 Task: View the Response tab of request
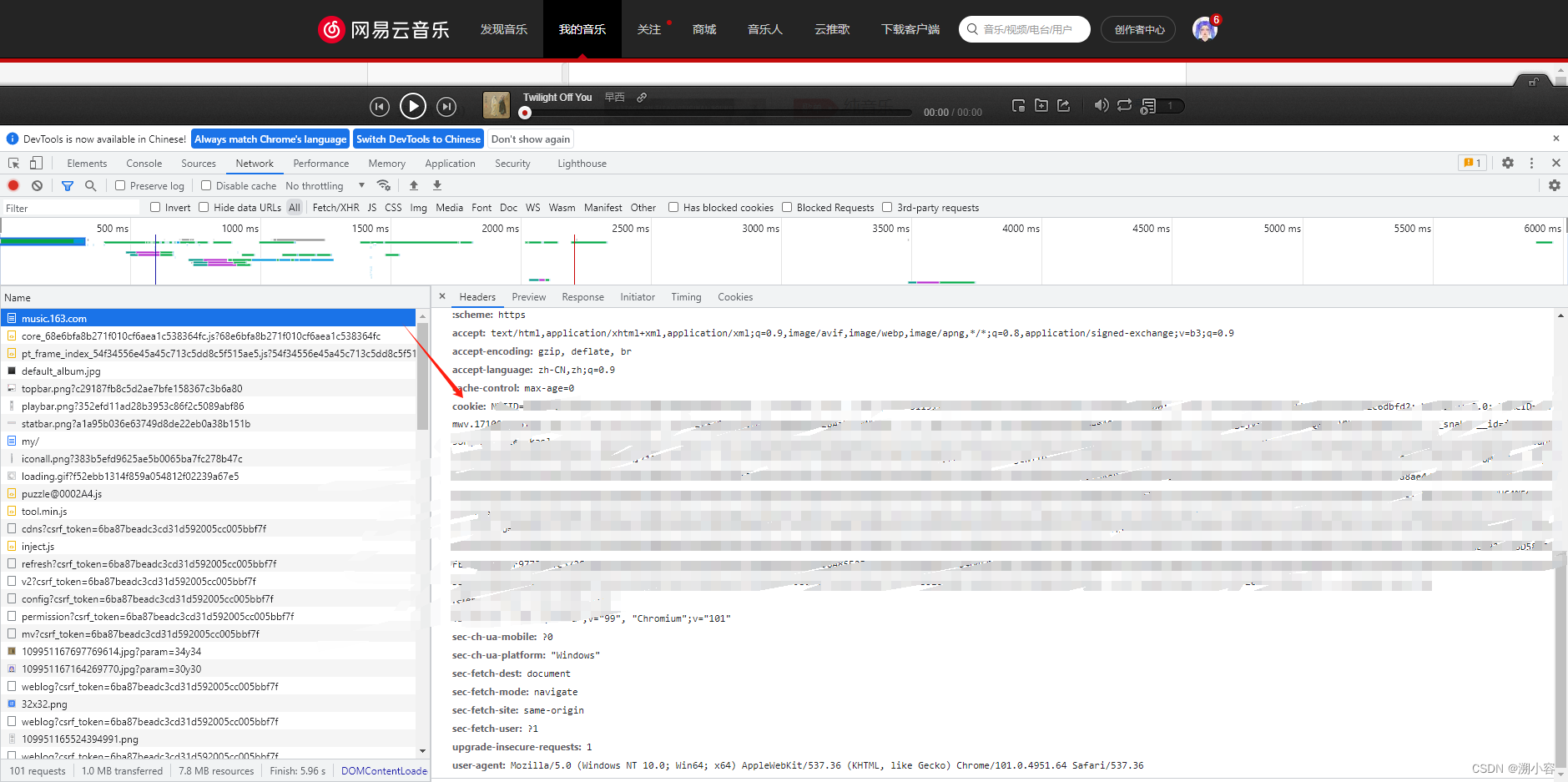point(582,297)
